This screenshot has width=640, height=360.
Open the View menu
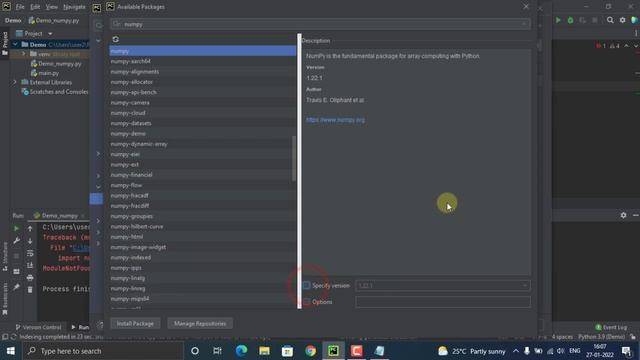click(x=51, y=7)
